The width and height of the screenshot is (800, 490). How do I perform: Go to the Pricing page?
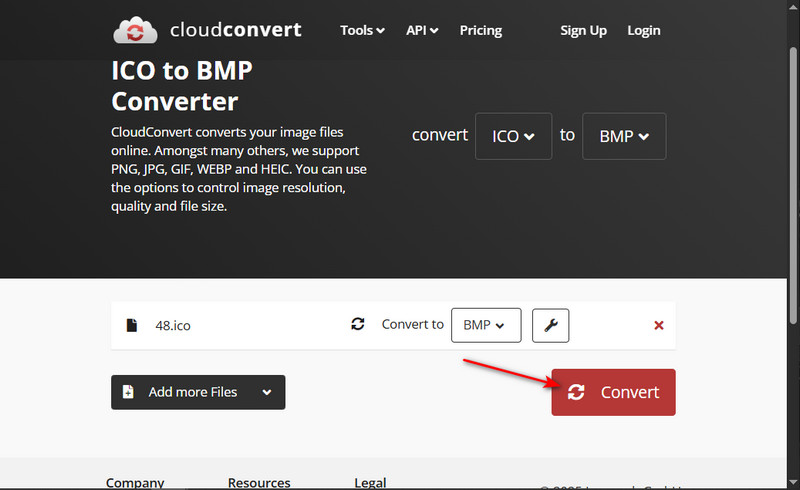[x=481, y=31]
